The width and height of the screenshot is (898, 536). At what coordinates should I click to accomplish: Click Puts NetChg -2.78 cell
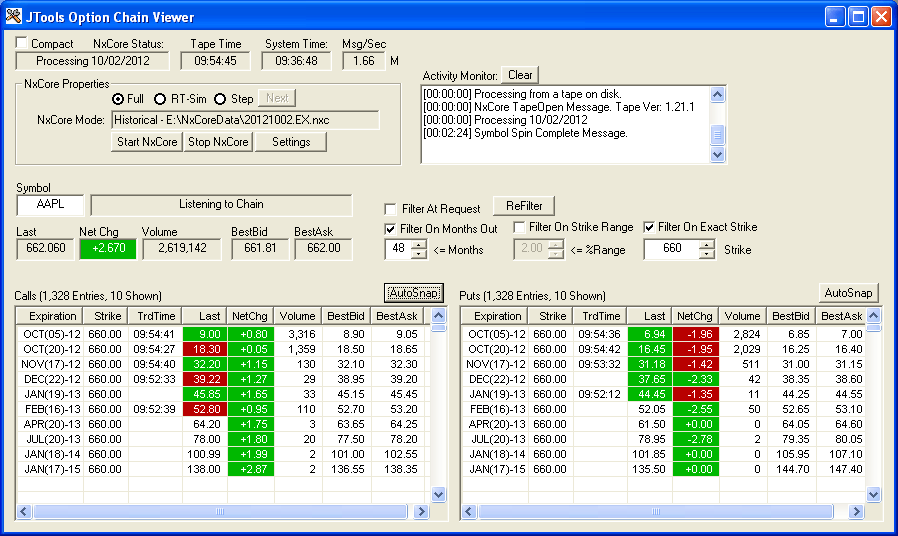point(695,439)
